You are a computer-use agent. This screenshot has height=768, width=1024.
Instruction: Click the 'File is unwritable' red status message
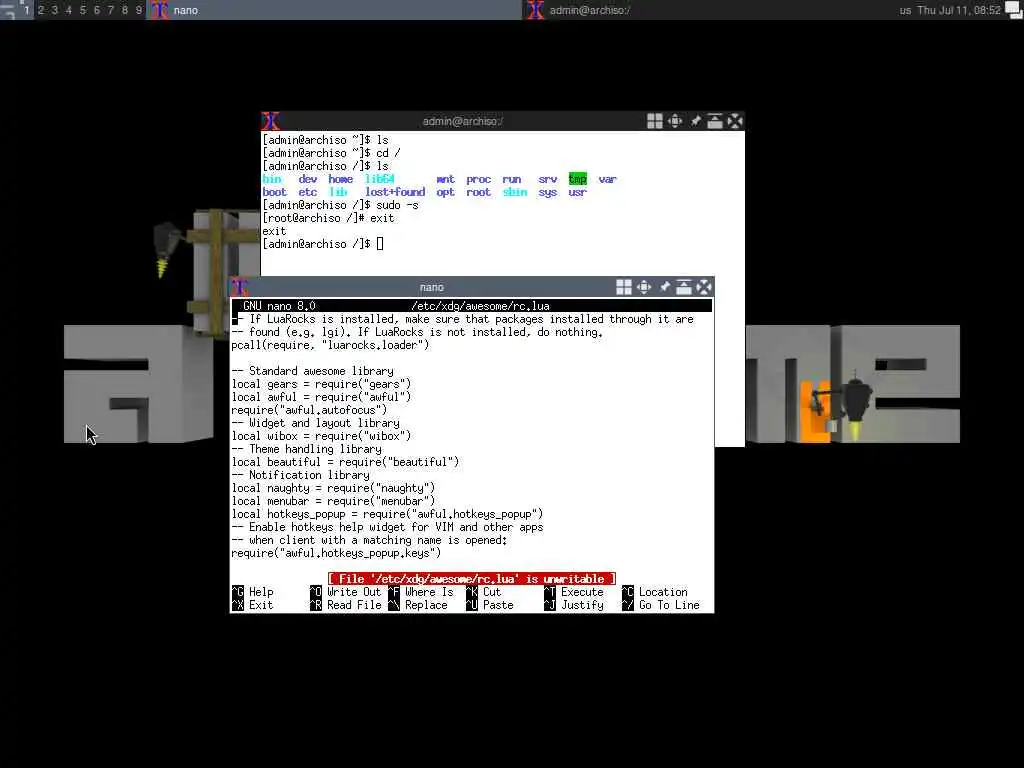(472, 579)
